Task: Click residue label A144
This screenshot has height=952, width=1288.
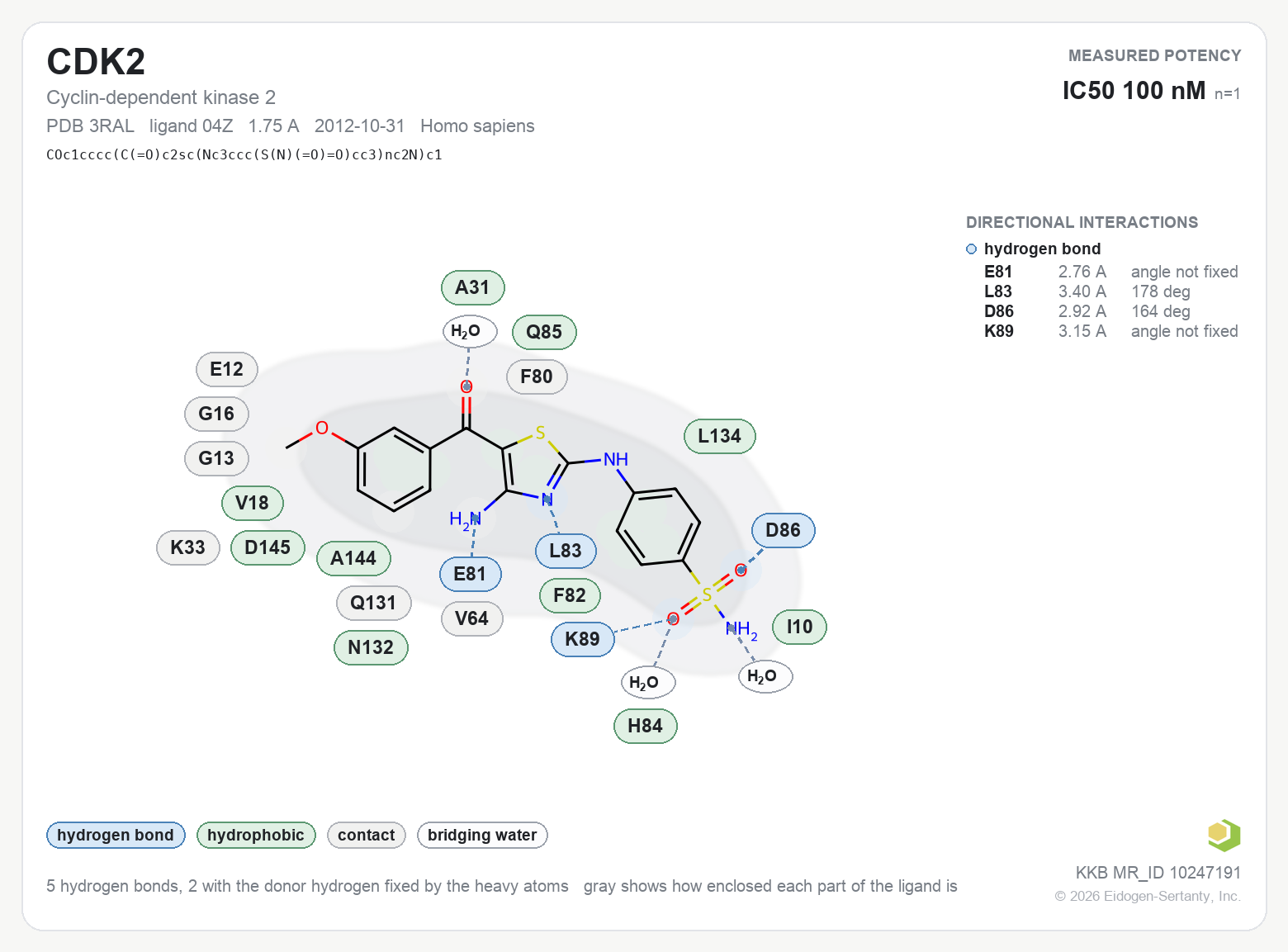Action: point(353,558)
